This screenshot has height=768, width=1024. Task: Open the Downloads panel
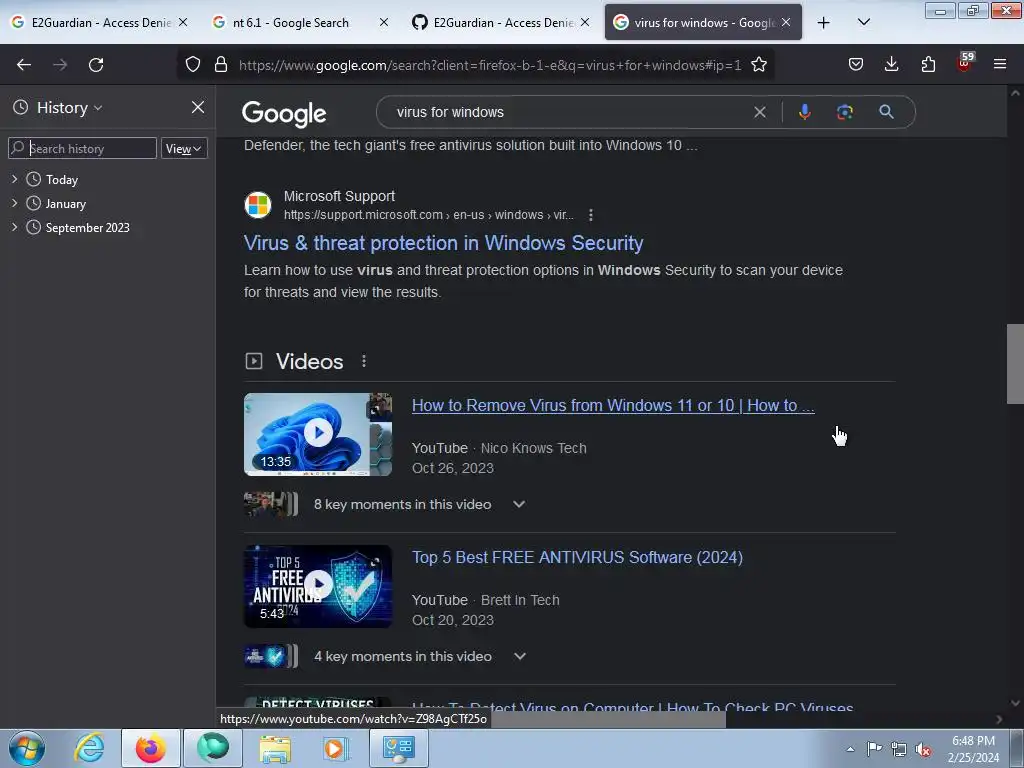(891, 65)
